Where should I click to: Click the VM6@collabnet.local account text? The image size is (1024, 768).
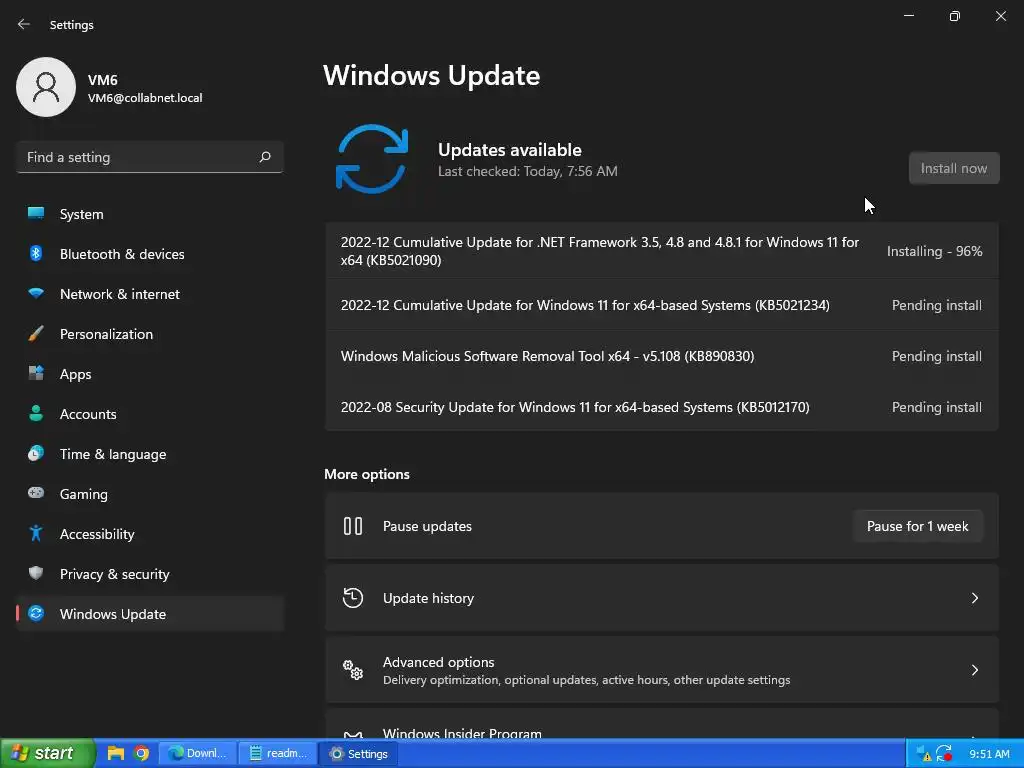(x=145, y=98)
